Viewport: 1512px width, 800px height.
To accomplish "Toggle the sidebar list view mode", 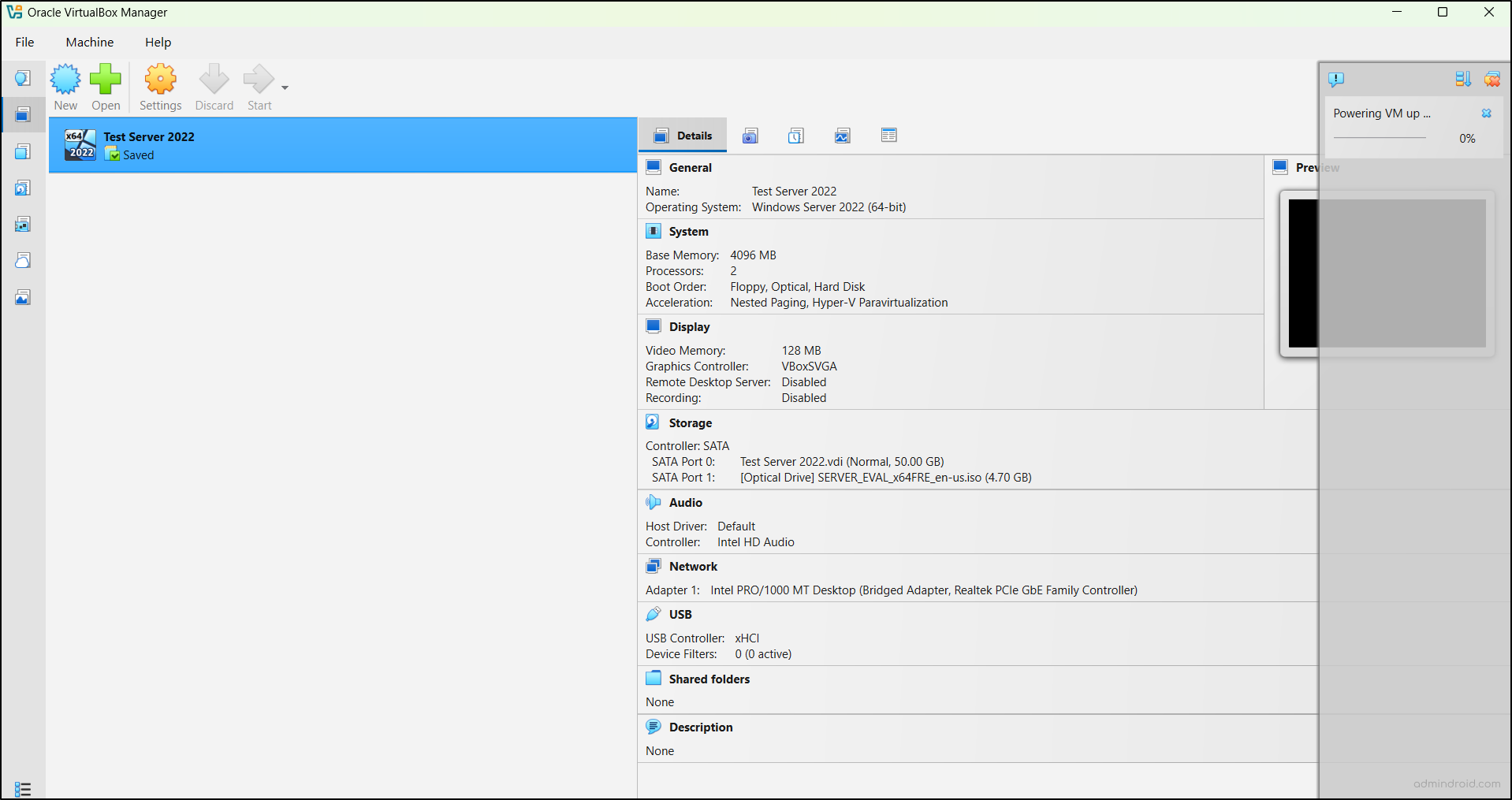I will click(22, 789).
